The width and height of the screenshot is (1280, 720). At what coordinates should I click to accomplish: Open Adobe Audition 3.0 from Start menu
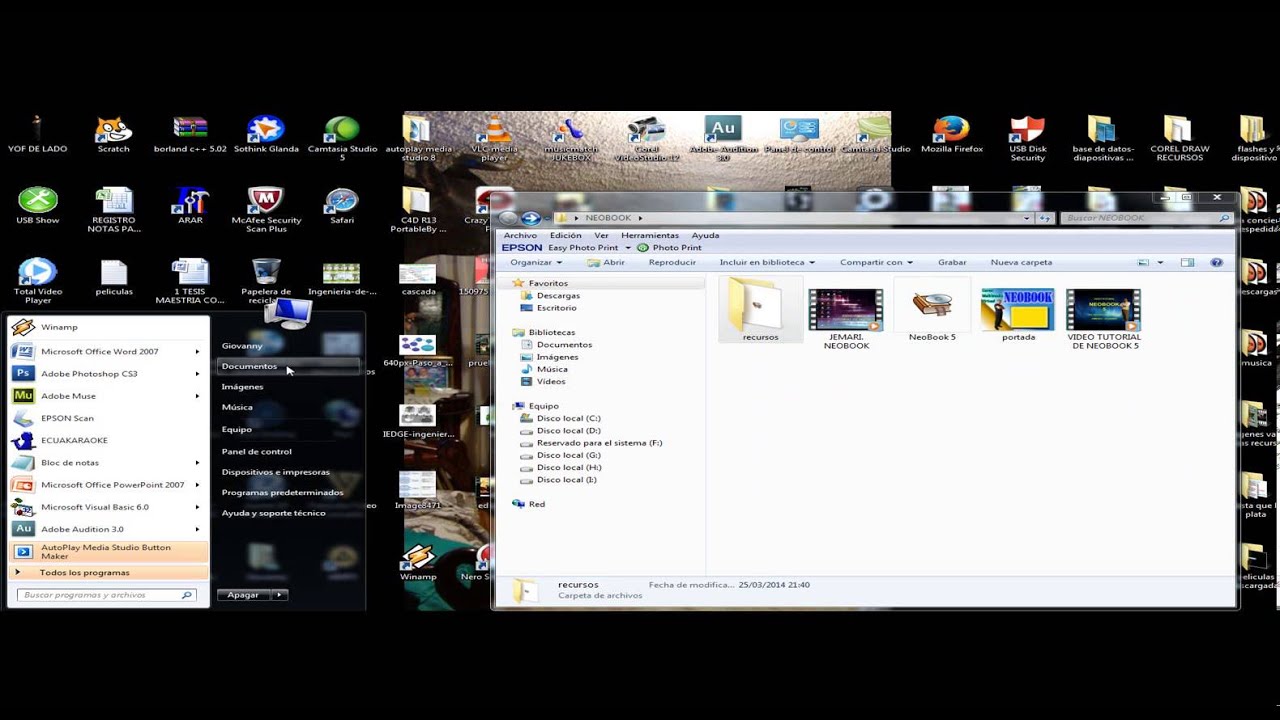point(108,529)
